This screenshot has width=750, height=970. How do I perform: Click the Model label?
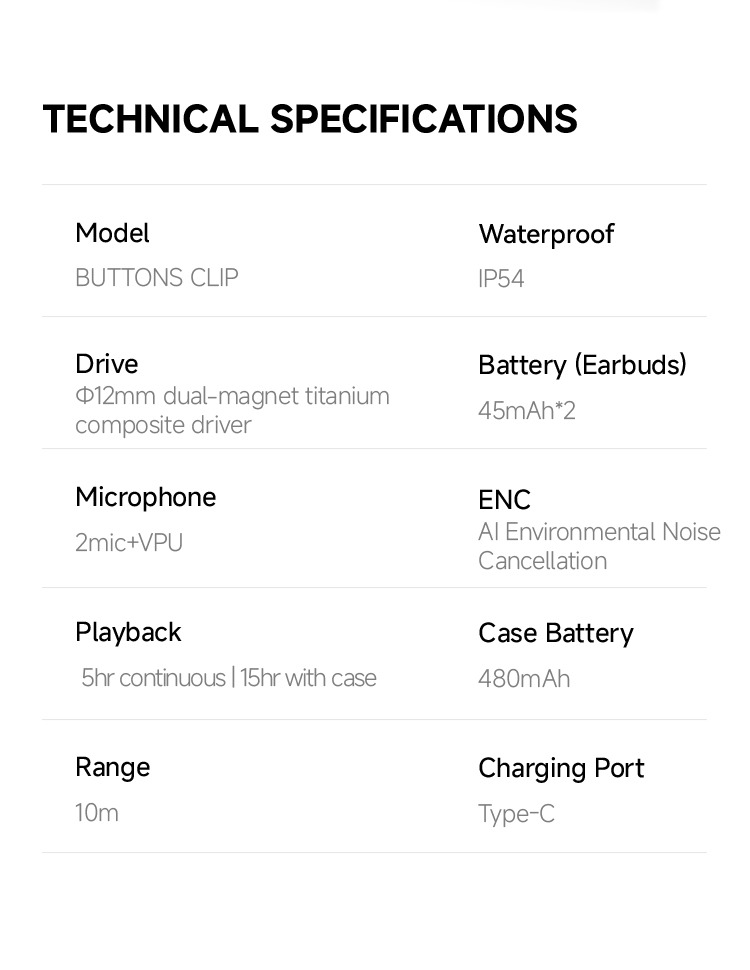pos(112,233)
